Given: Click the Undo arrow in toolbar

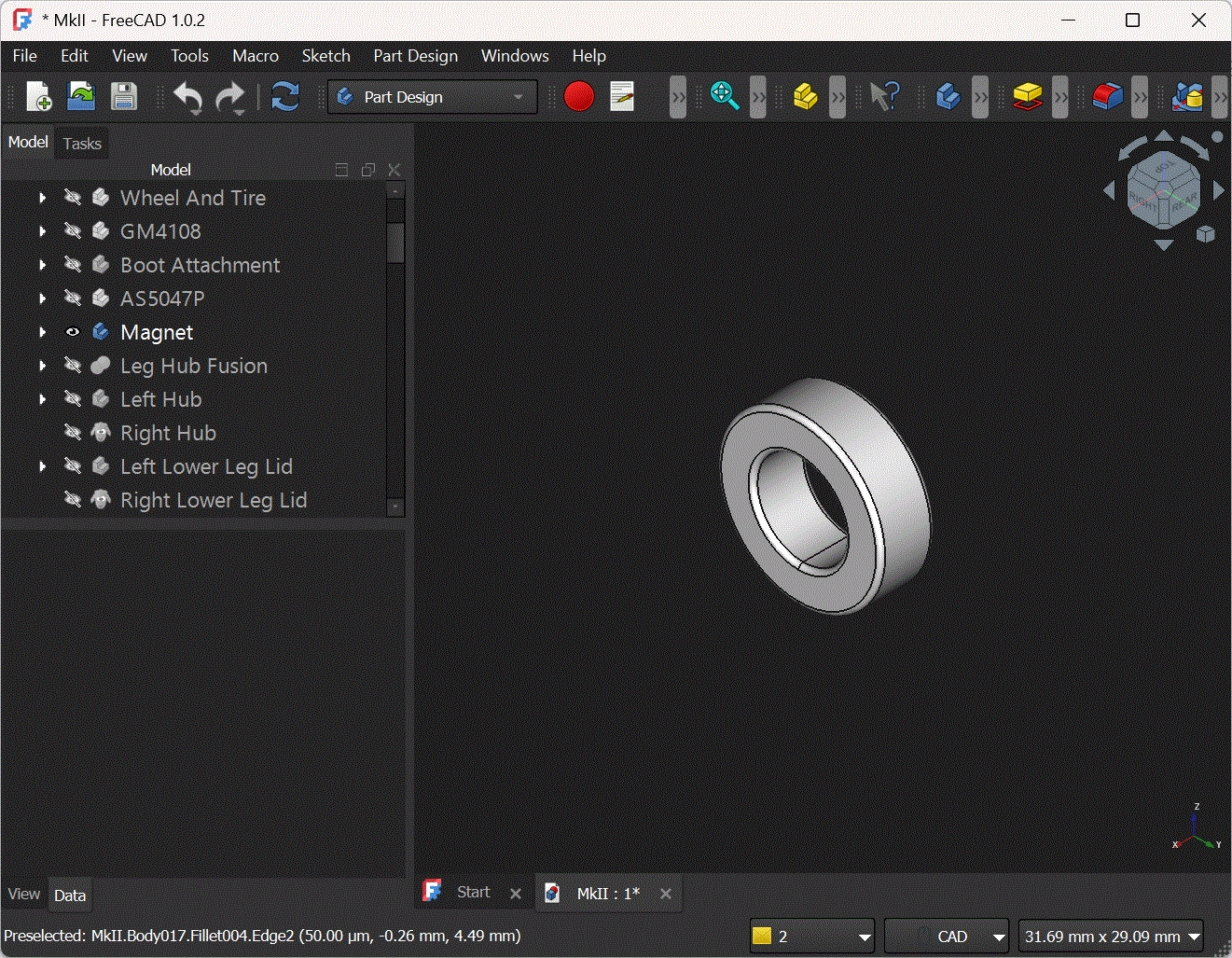Looking at the screenshot, I should 187,97.
